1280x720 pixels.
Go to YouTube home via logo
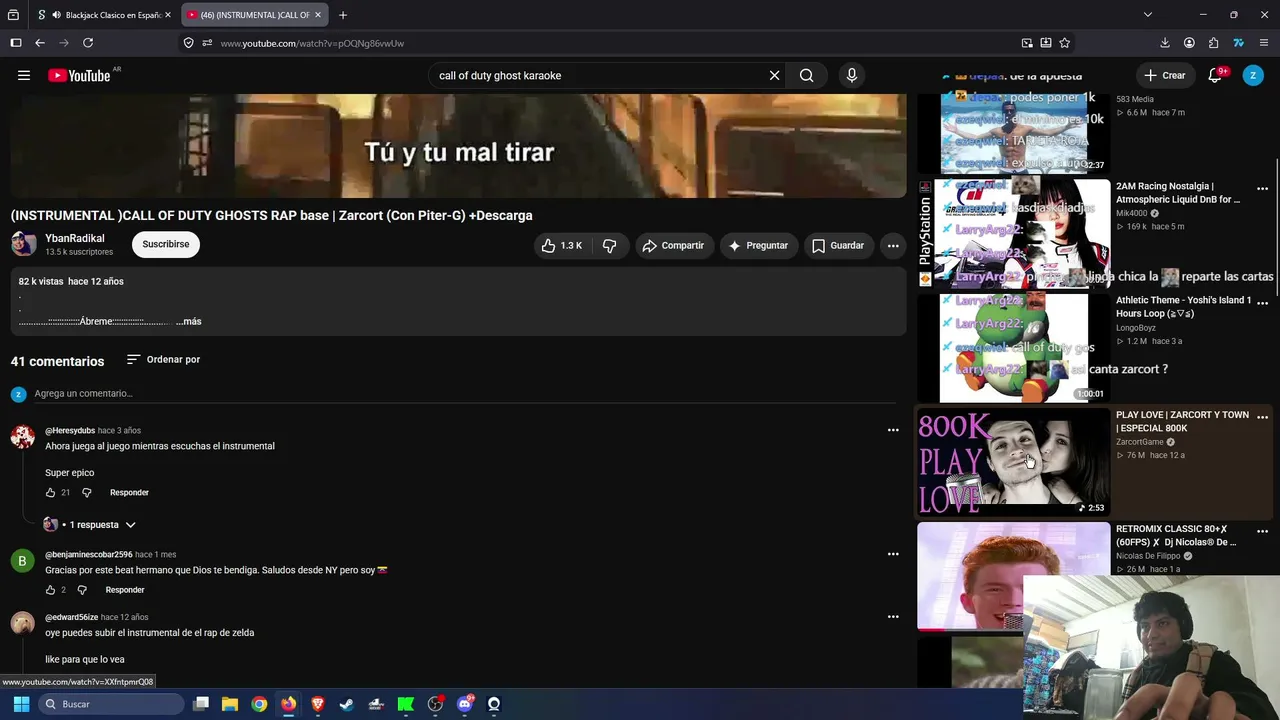point(79,75)
